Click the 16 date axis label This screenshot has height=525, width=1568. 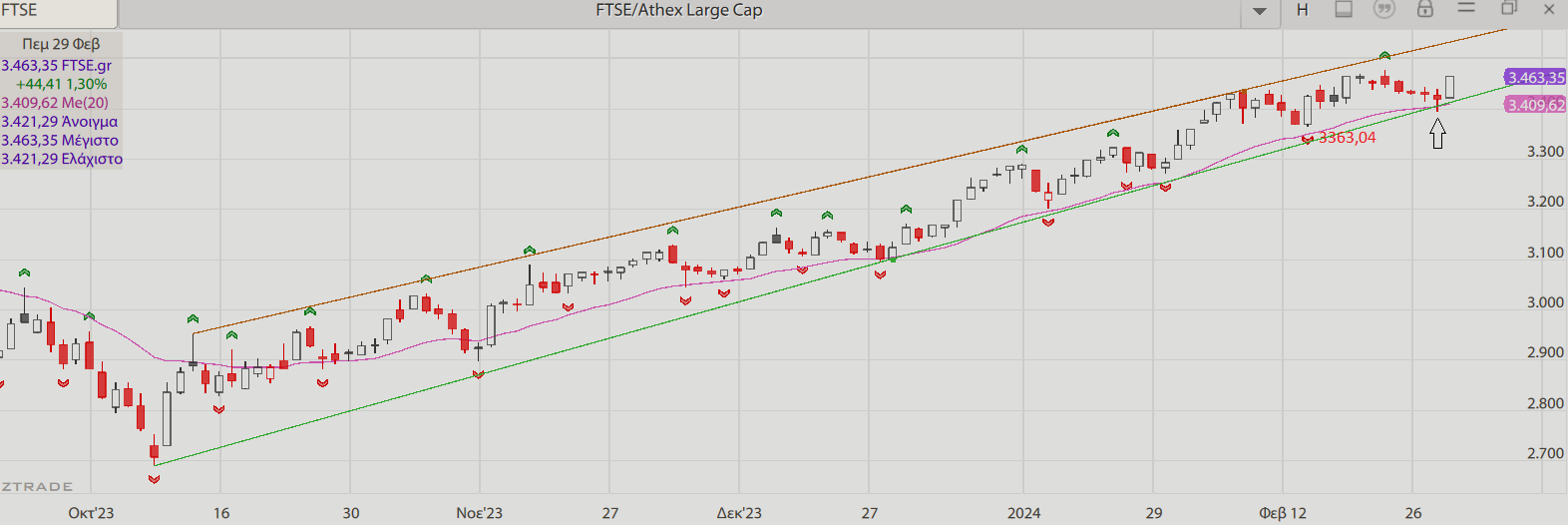pos(221,513)
